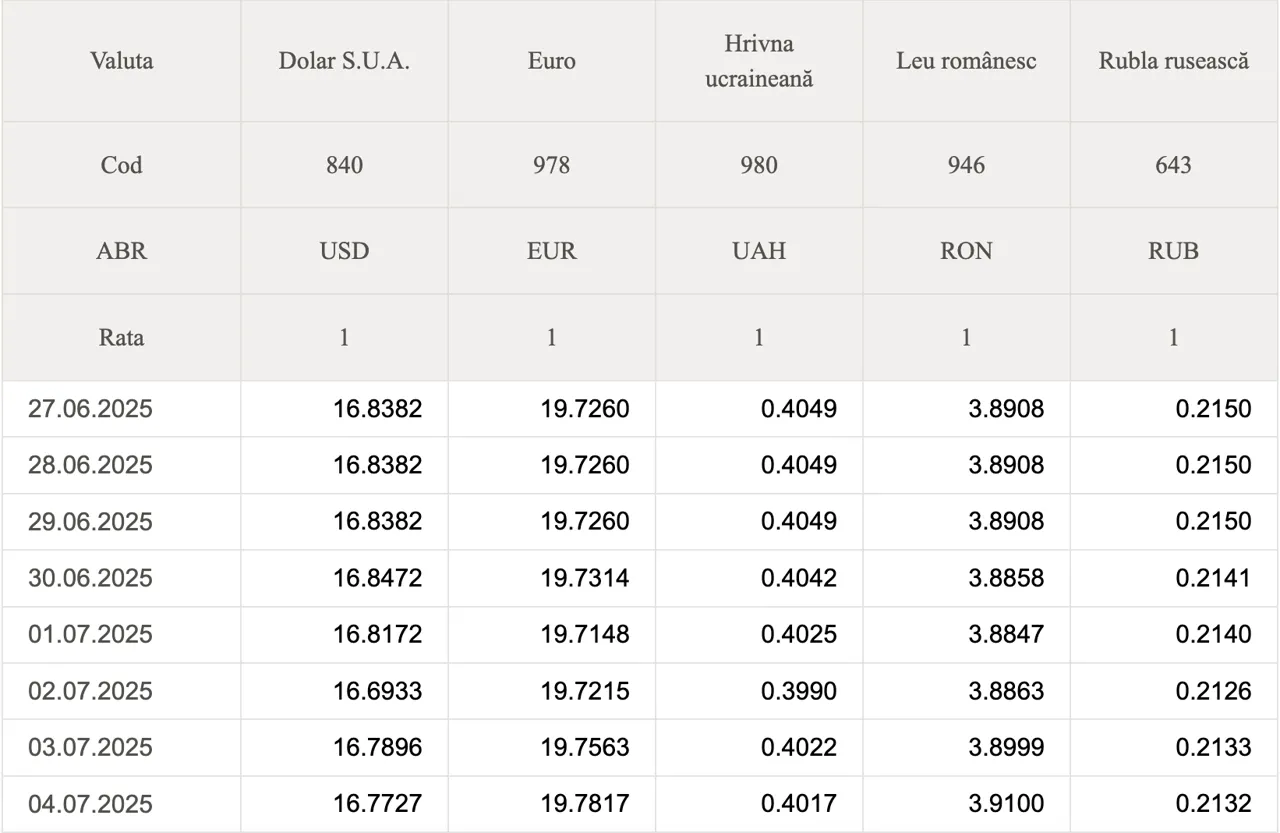Screen dimensions: 1280x833
Task: Select the 27.06.2025 date row
Action: 90,409
